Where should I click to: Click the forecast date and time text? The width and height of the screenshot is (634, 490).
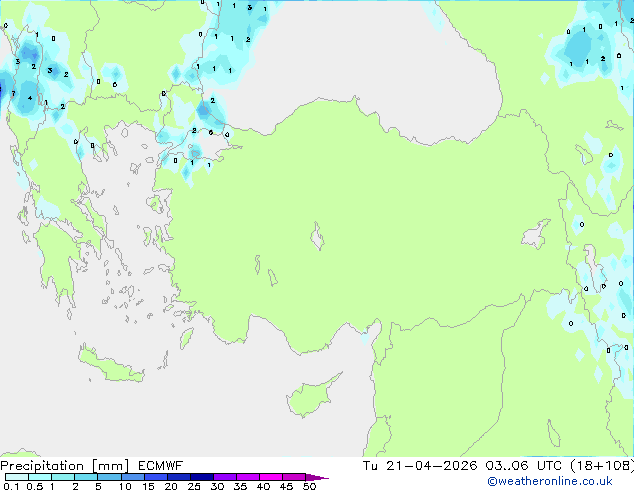click(x=450, y=465)
